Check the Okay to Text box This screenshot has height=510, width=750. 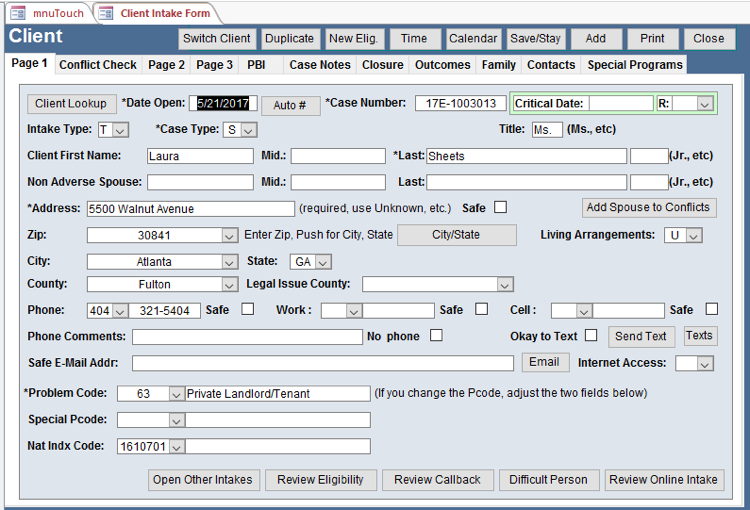(591, 336)
